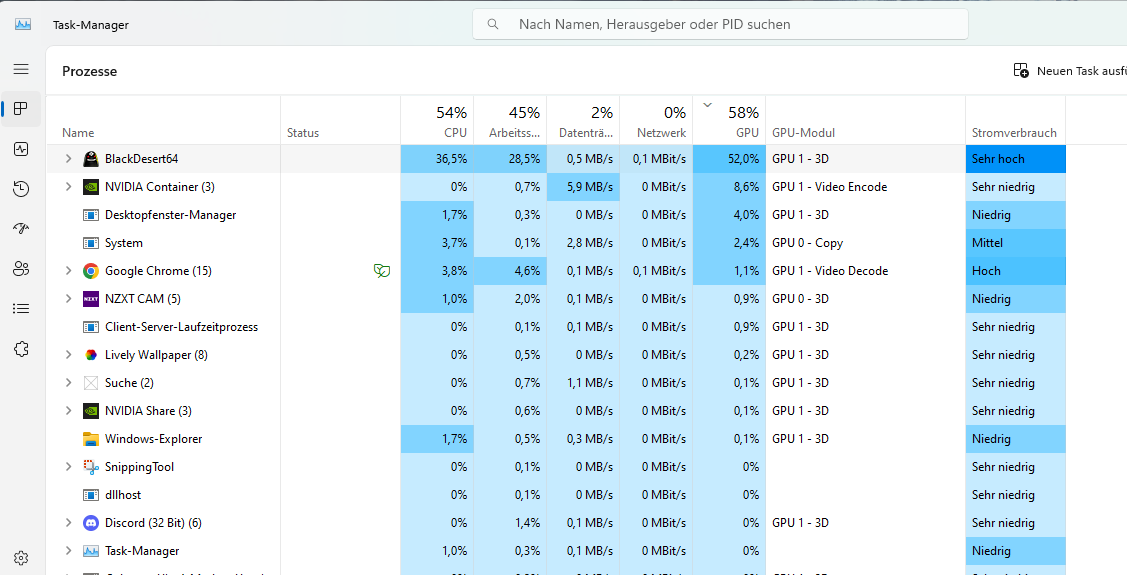The width and height of the screenshot is (1127, 575).
Task: Open Settings gear in sidebar
Action: tap(21, 558)
